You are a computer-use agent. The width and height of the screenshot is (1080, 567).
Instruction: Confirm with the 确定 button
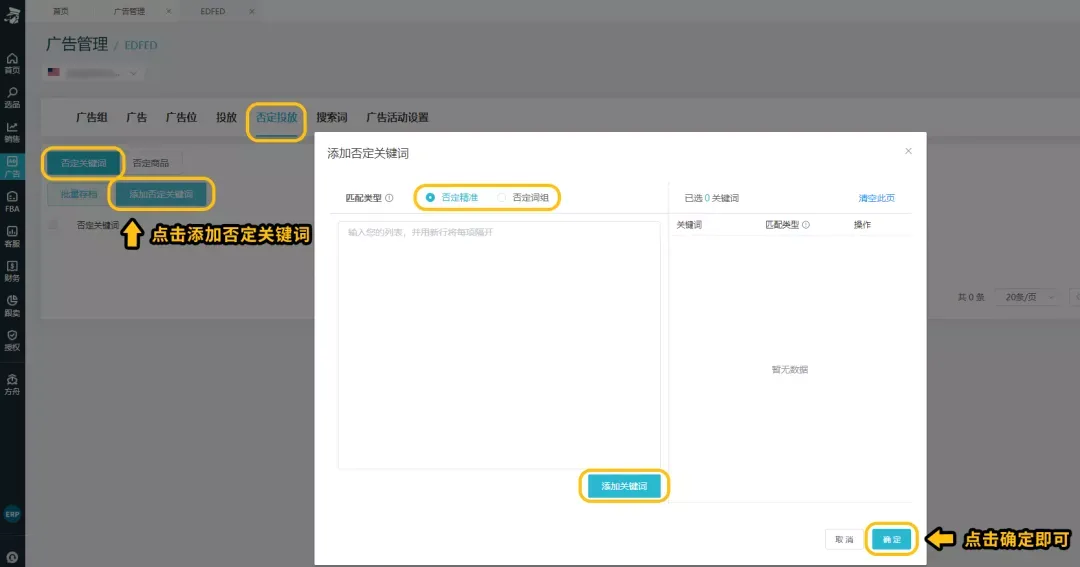(x=891, y=539)
